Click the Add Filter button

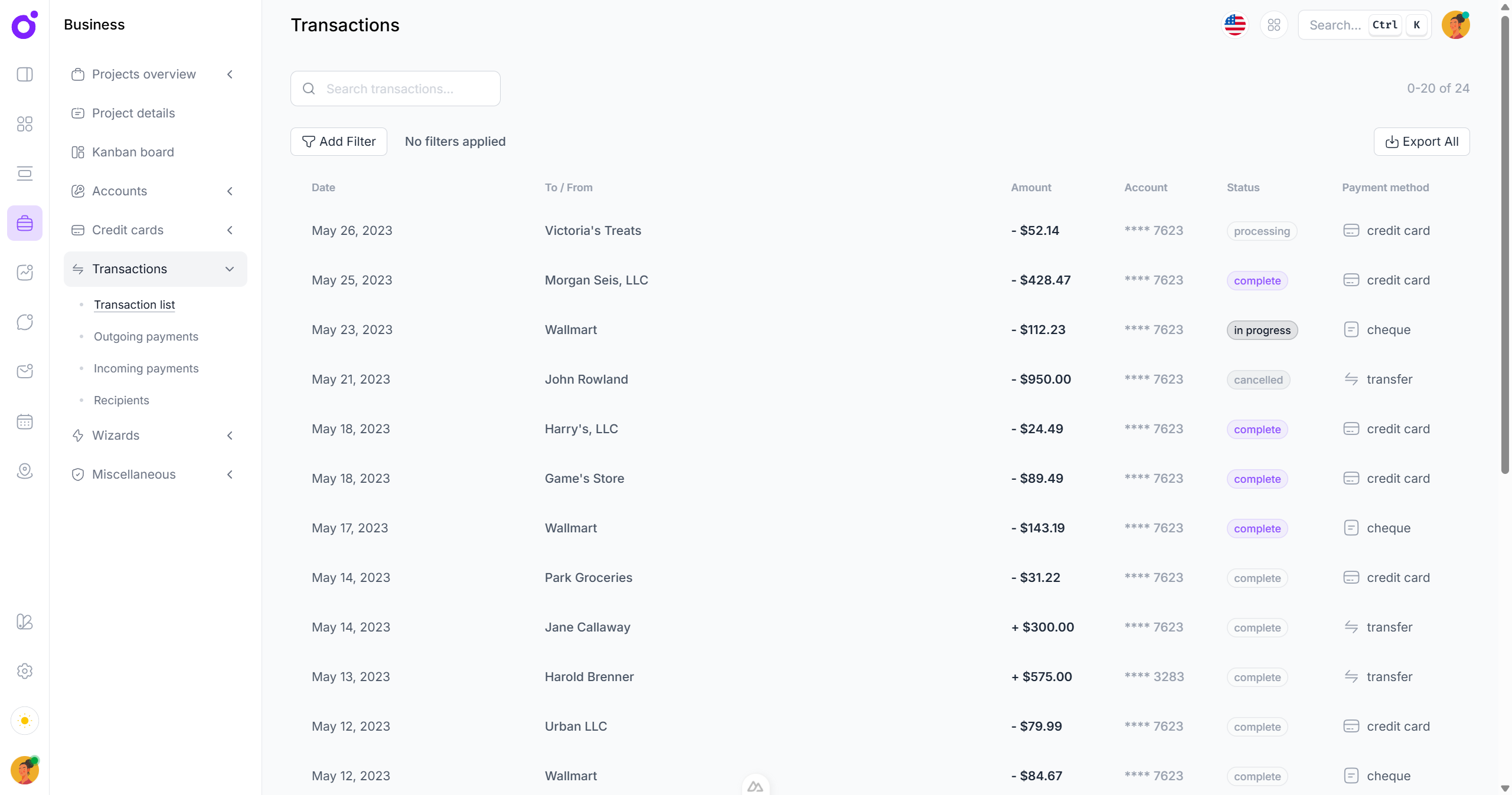pyautogui.click(x=338, y=142)
